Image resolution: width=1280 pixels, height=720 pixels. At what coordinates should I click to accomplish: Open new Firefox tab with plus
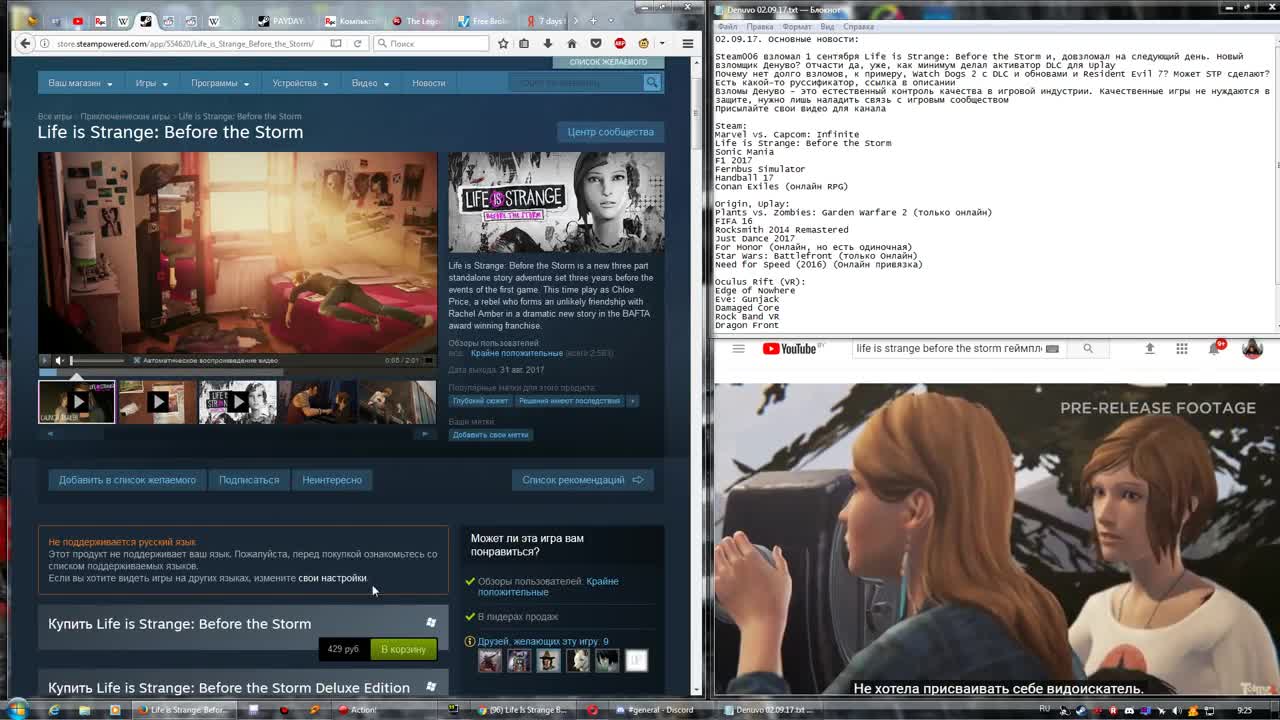click(x=593, y=20)
